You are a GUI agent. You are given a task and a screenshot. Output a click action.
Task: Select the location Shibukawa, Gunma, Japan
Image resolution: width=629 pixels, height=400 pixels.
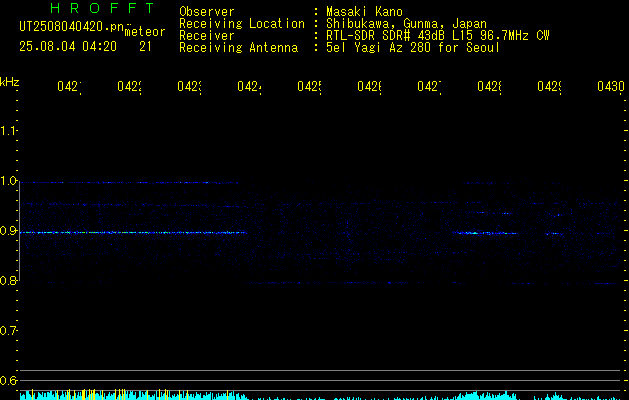point(406,24)
